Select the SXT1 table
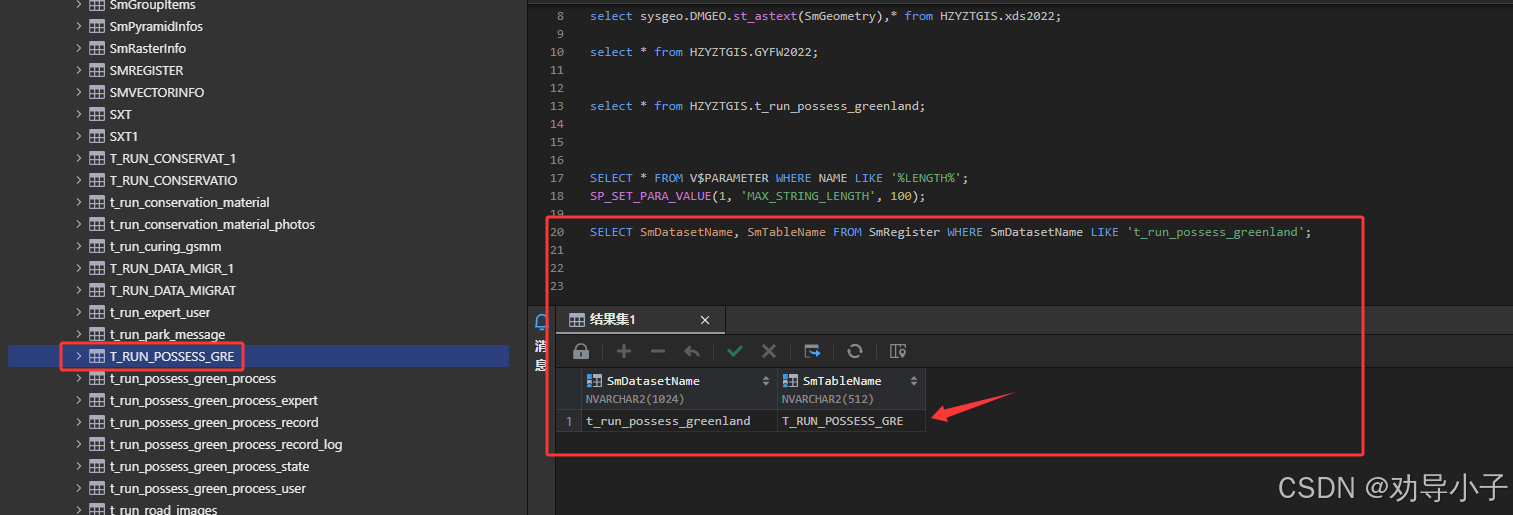 tap(124, 136)
